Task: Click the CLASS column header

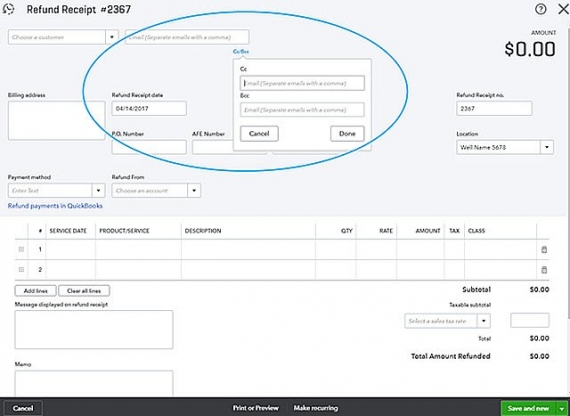Action: click(x=476, y=231)
